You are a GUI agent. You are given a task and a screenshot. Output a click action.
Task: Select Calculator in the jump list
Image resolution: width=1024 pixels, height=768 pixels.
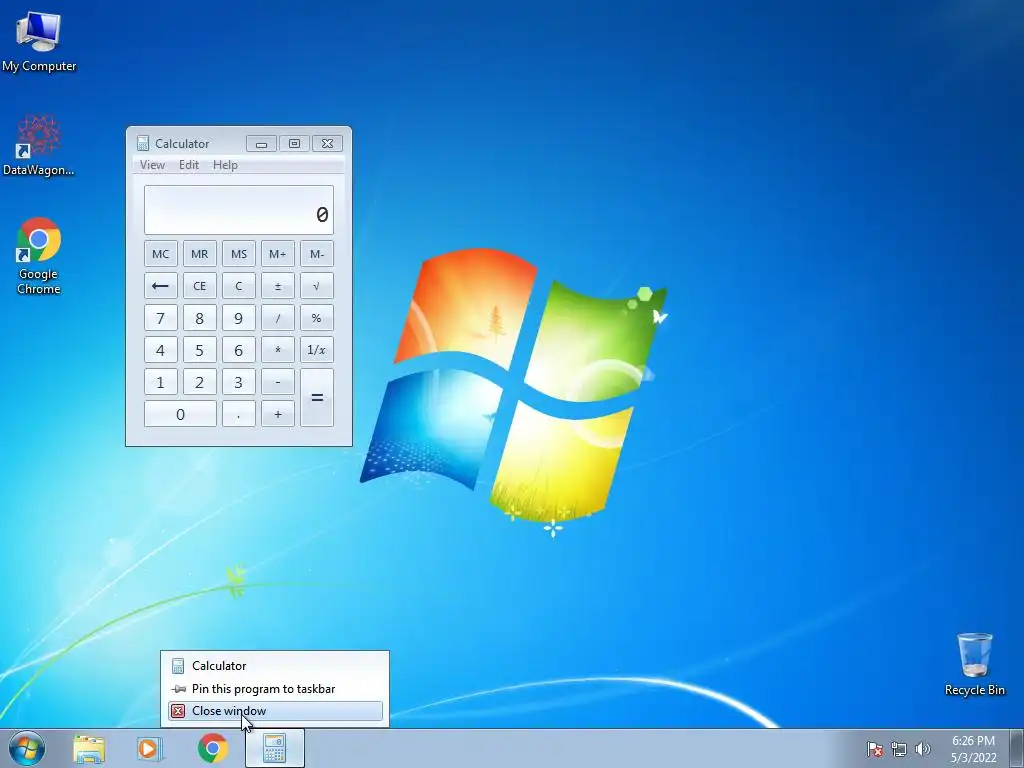tap(275, 665)
